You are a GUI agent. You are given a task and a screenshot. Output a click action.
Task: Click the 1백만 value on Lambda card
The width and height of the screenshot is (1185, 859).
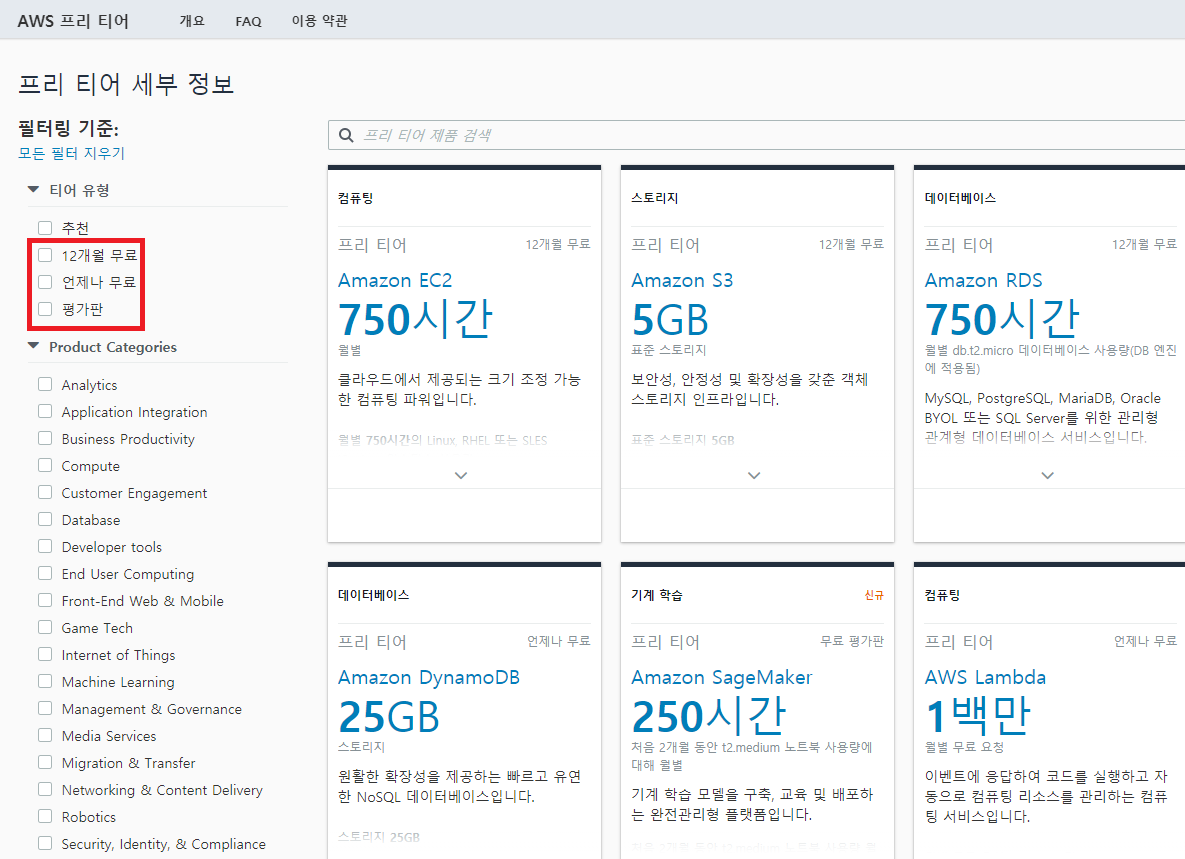(x=978, y=715)
